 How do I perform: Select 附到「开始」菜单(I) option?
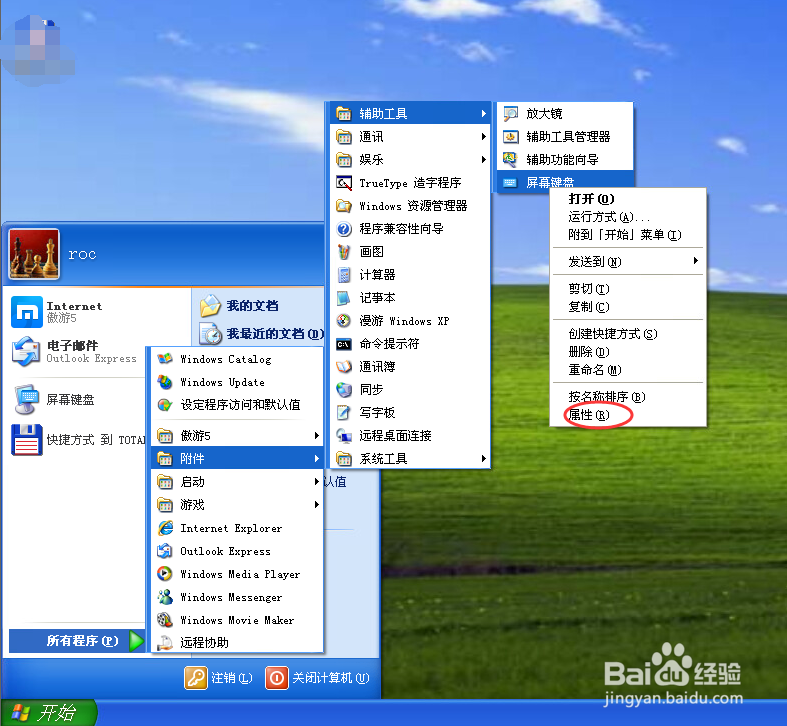[627, 235]
